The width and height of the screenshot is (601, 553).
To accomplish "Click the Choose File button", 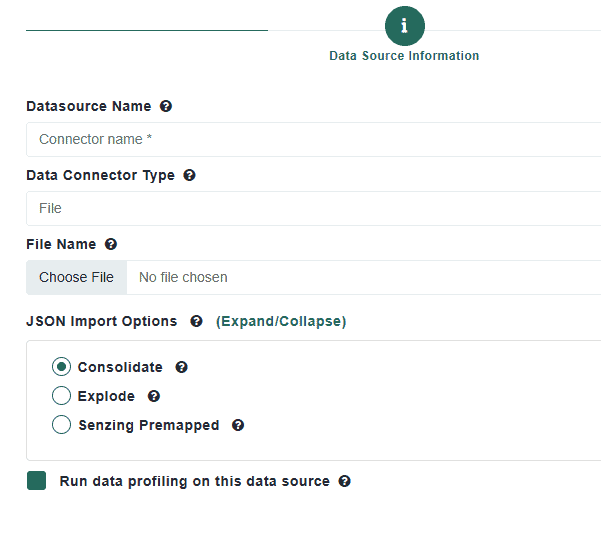I will coord(76,277).
